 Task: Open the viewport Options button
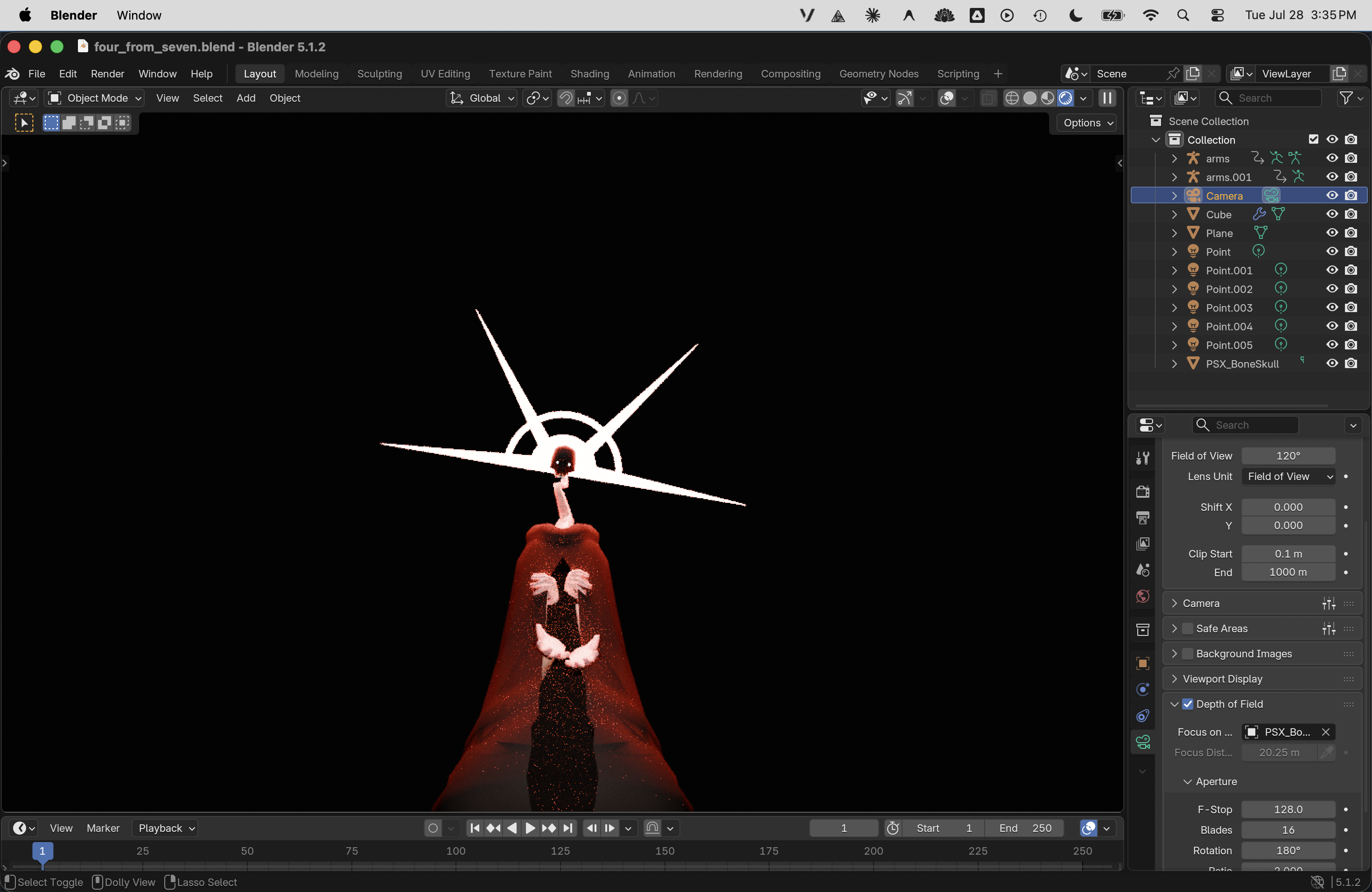click(1087, 123)
